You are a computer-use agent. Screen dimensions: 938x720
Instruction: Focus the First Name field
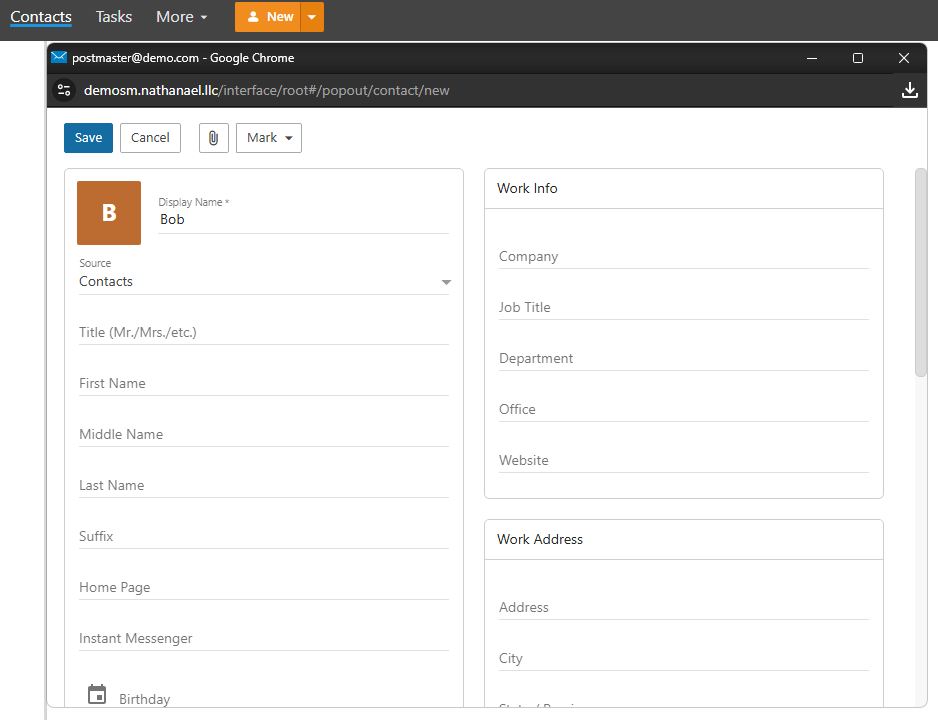tap(263, 384)
